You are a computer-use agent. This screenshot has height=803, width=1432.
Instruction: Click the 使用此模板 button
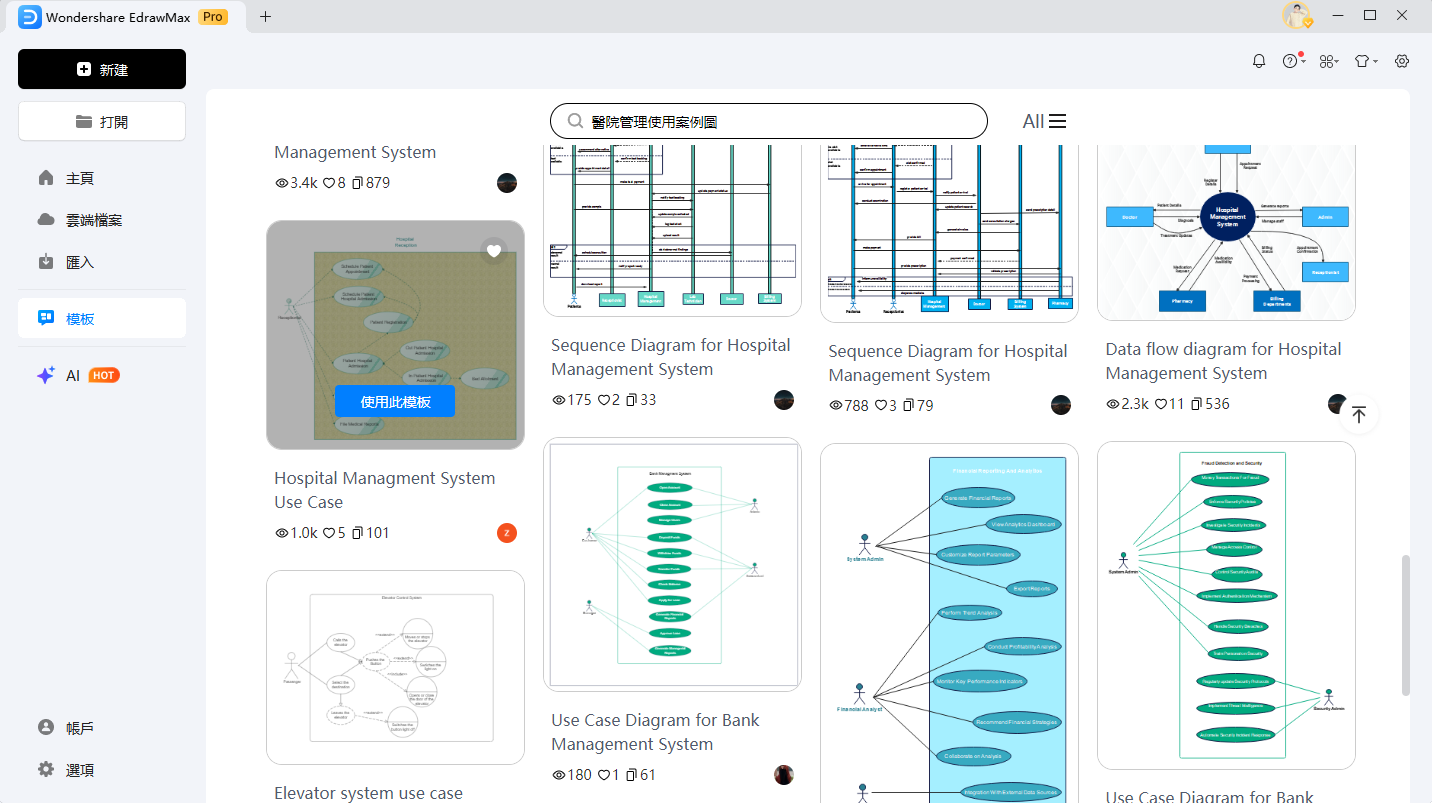(x=395, y=401)
